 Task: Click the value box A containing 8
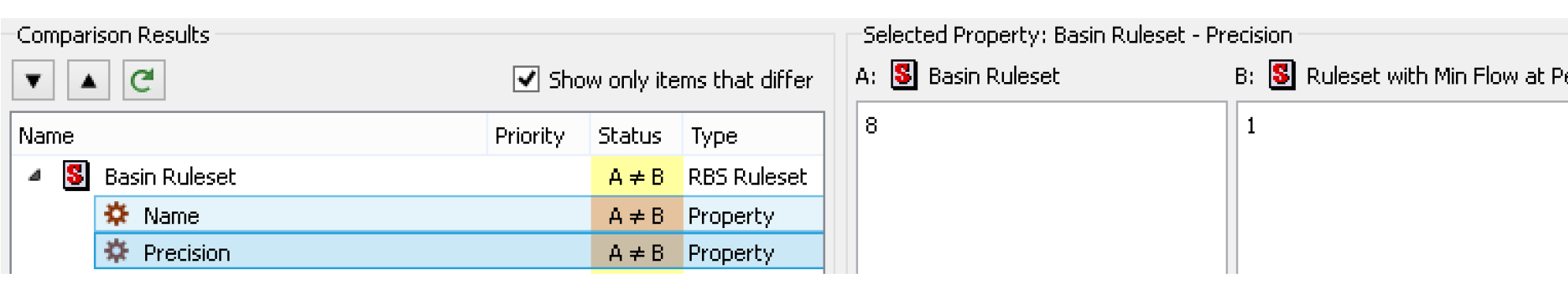click(x=1042, y=188)
